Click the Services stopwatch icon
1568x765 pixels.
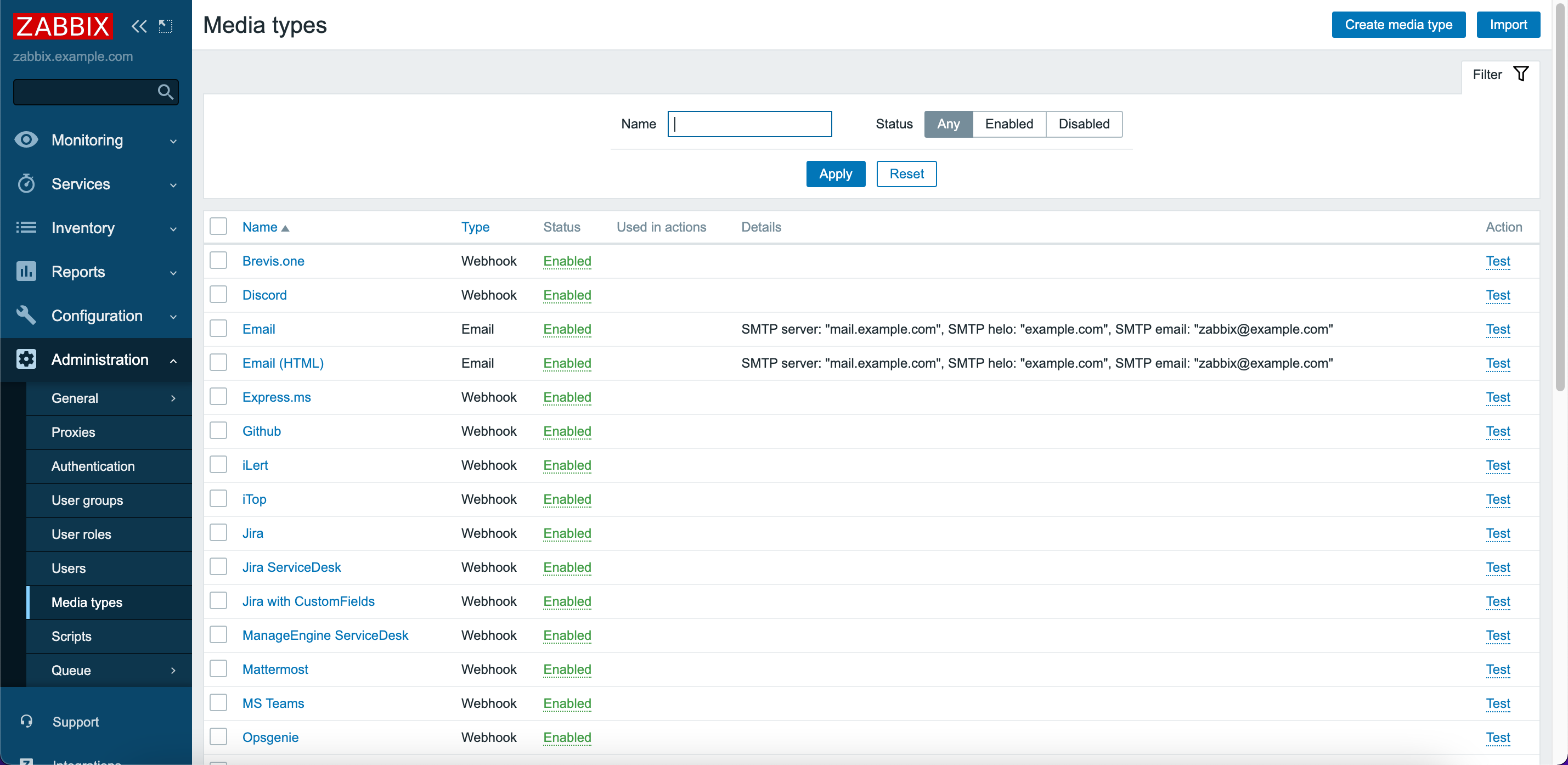(26, 184)
